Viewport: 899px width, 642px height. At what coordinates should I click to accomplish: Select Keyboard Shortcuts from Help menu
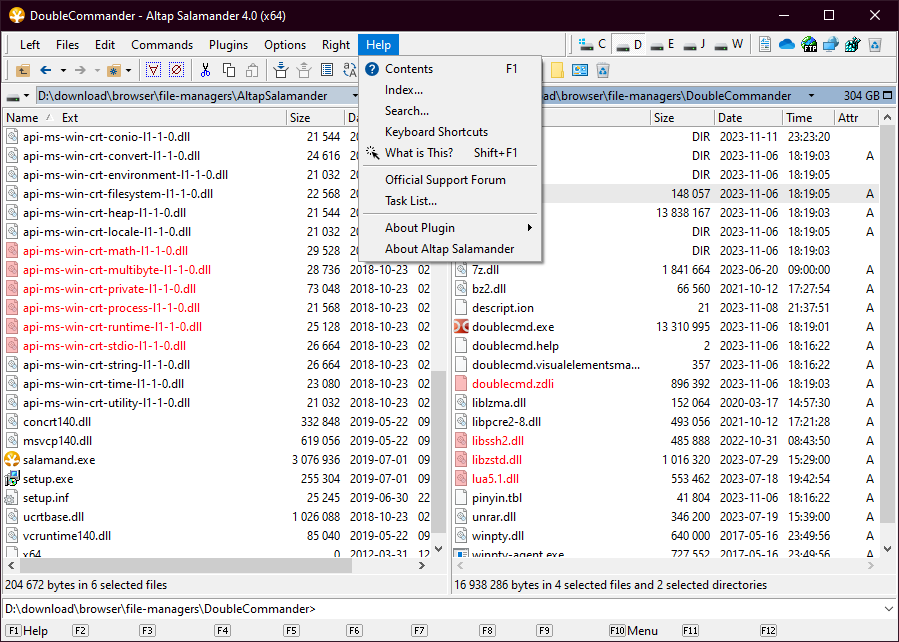(x=436, y=132)
